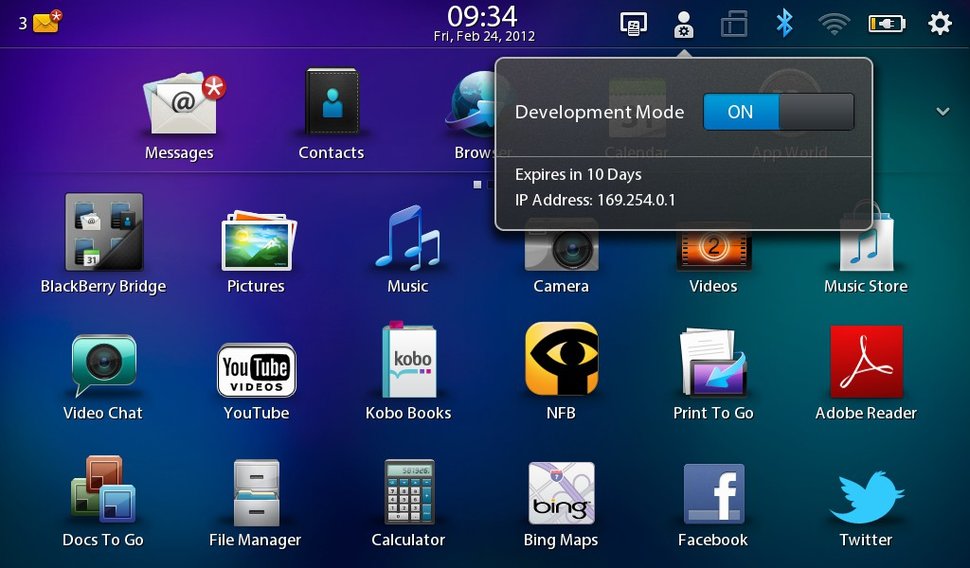
Task: Turn off the Development Mode switch
Action: [779, 112]
